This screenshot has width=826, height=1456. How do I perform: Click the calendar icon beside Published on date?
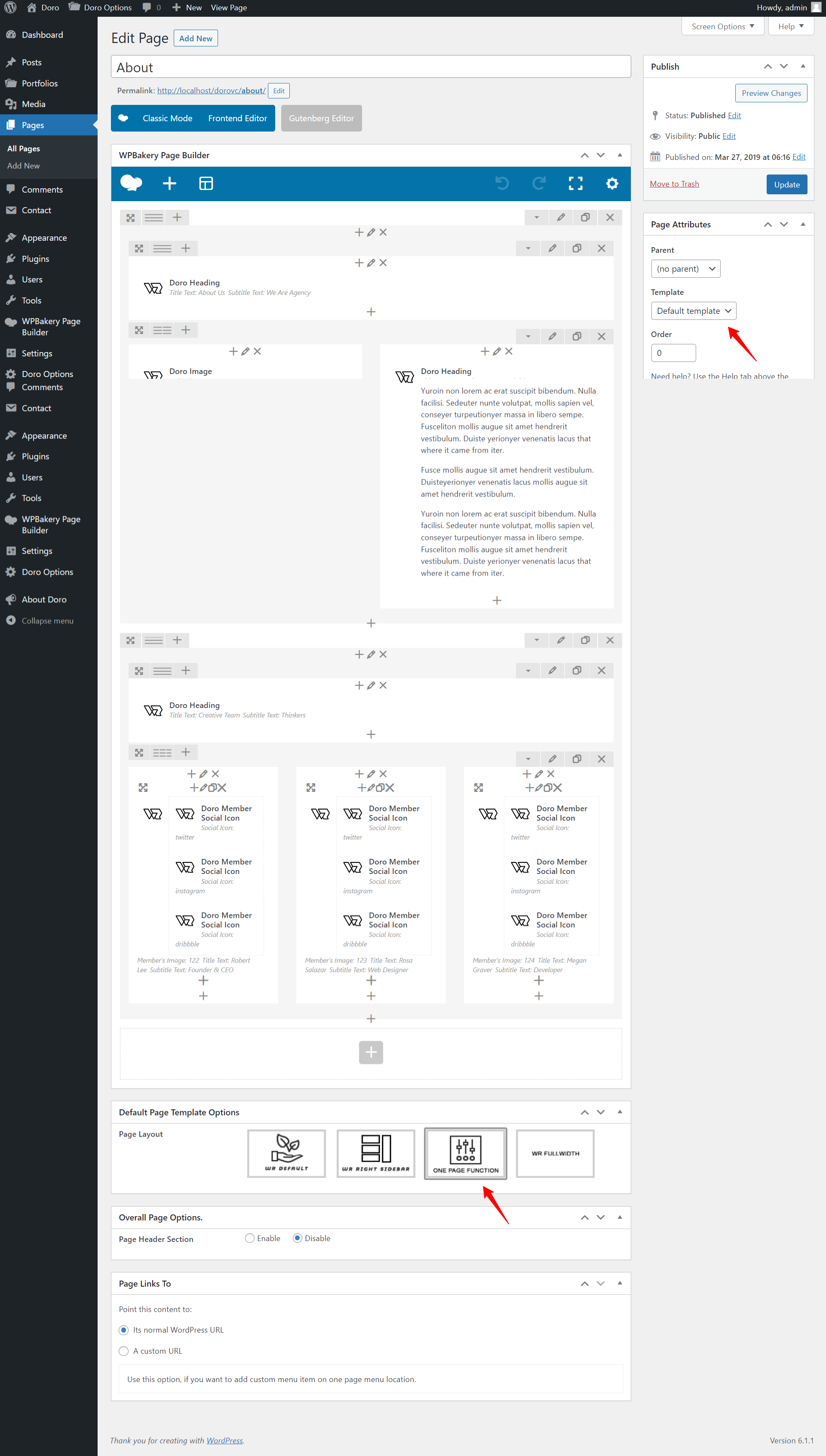[655, 157]
